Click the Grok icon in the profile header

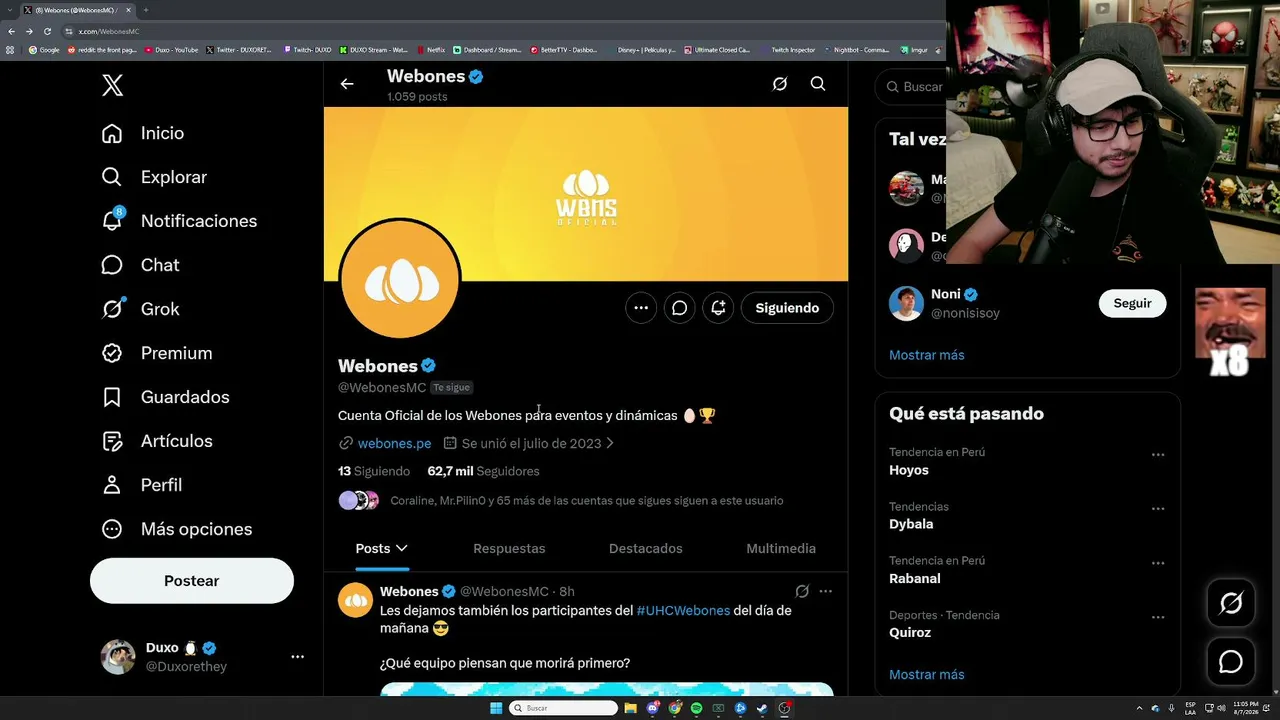780,84
